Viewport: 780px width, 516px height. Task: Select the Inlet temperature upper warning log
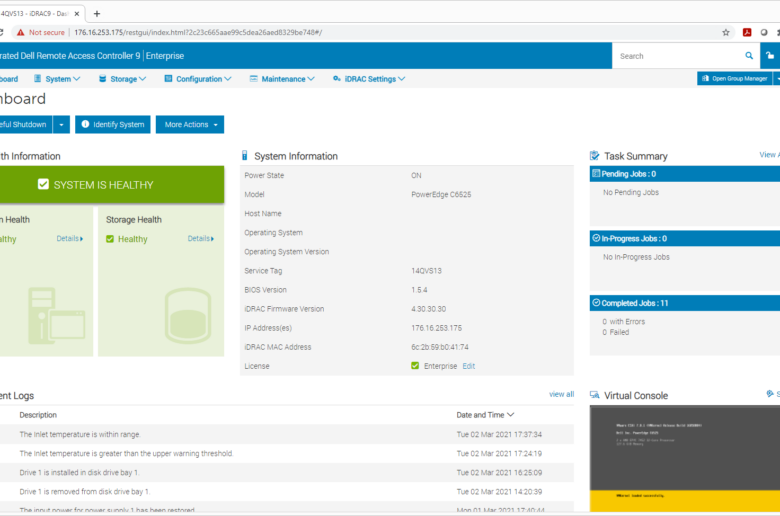(287, 453)
